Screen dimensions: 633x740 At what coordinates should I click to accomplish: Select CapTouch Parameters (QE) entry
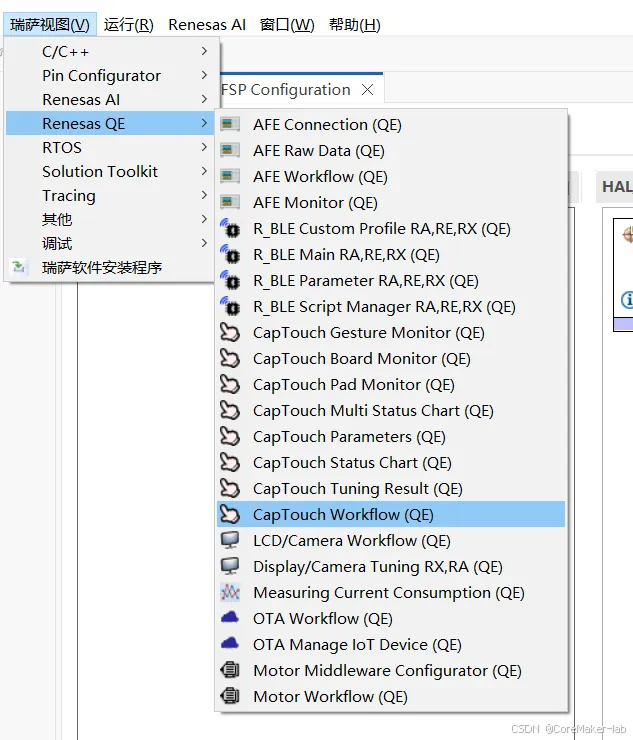coord(391,437)
